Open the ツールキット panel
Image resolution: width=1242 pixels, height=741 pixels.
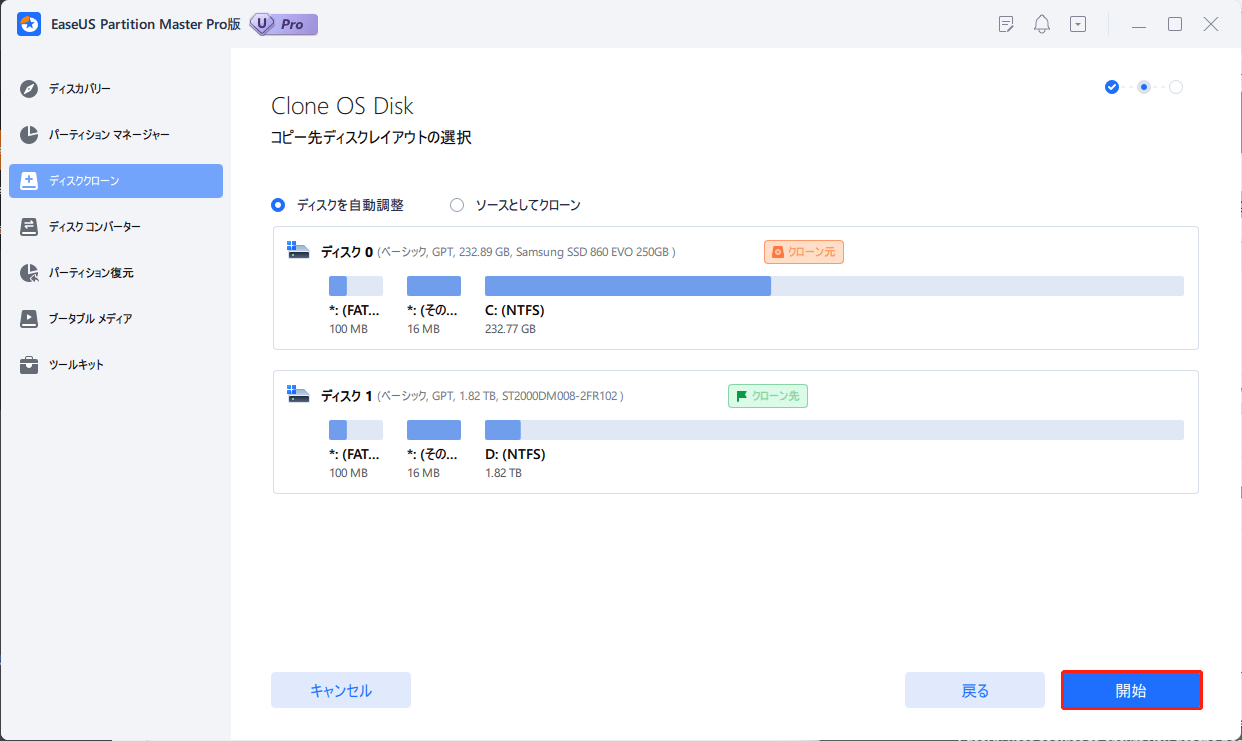point(30,364)
